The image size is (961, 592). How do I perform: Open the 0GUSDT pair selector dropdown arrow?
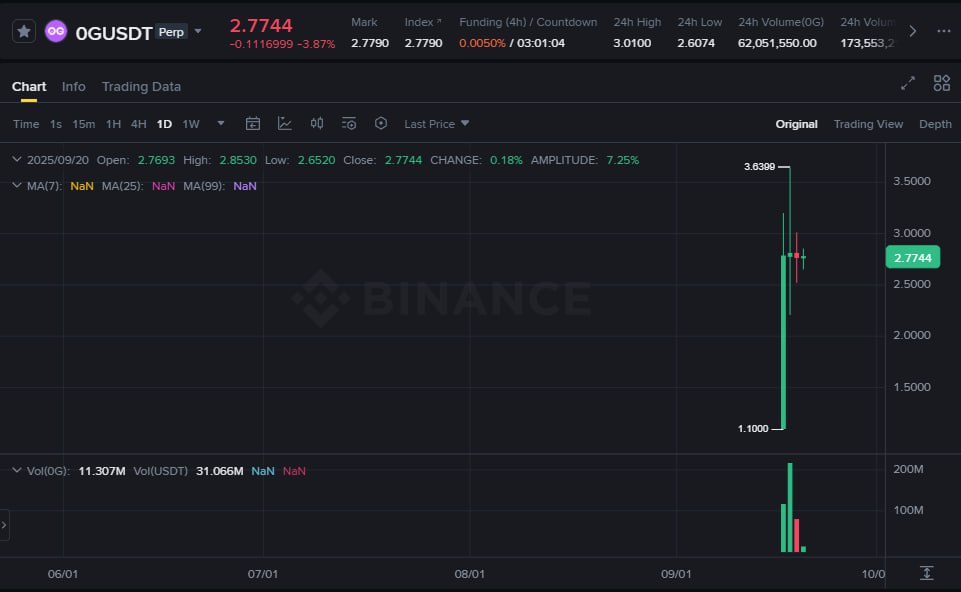[x=198, y=31]
